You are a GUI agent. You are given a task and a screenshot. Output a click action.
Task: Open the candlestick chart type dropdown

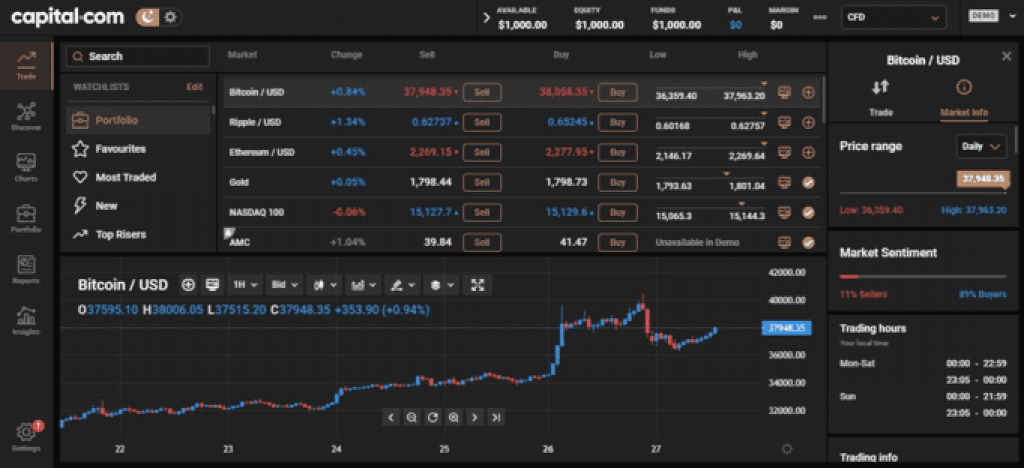[324, 285]
